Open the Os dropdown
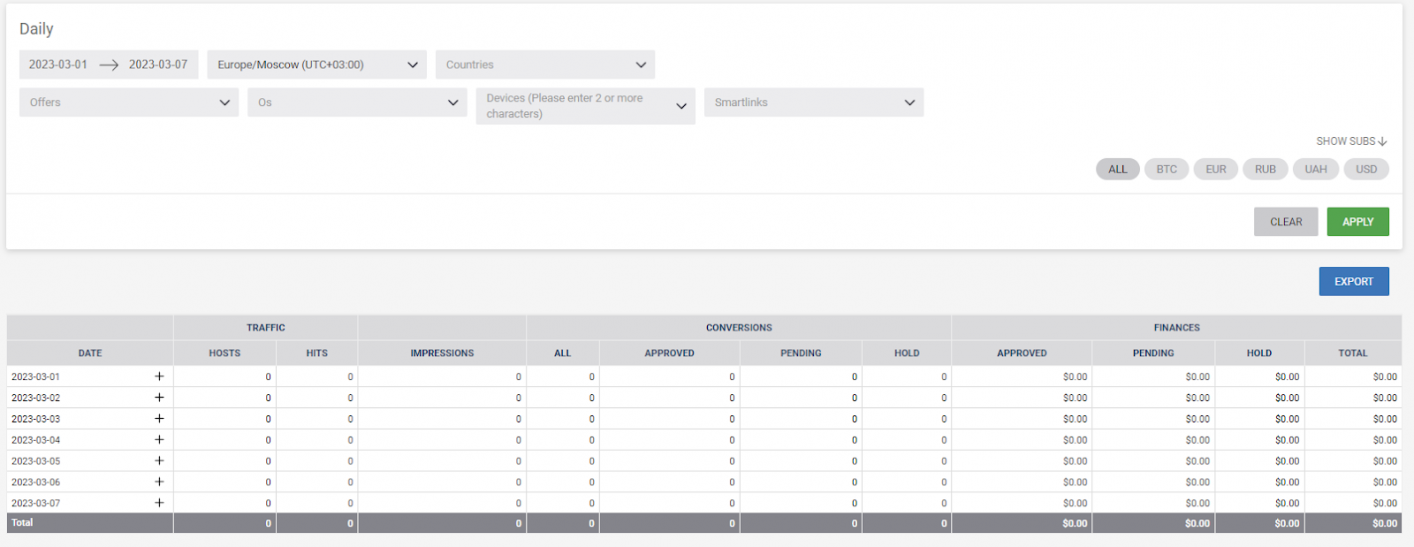 click(x=357, y=102)
